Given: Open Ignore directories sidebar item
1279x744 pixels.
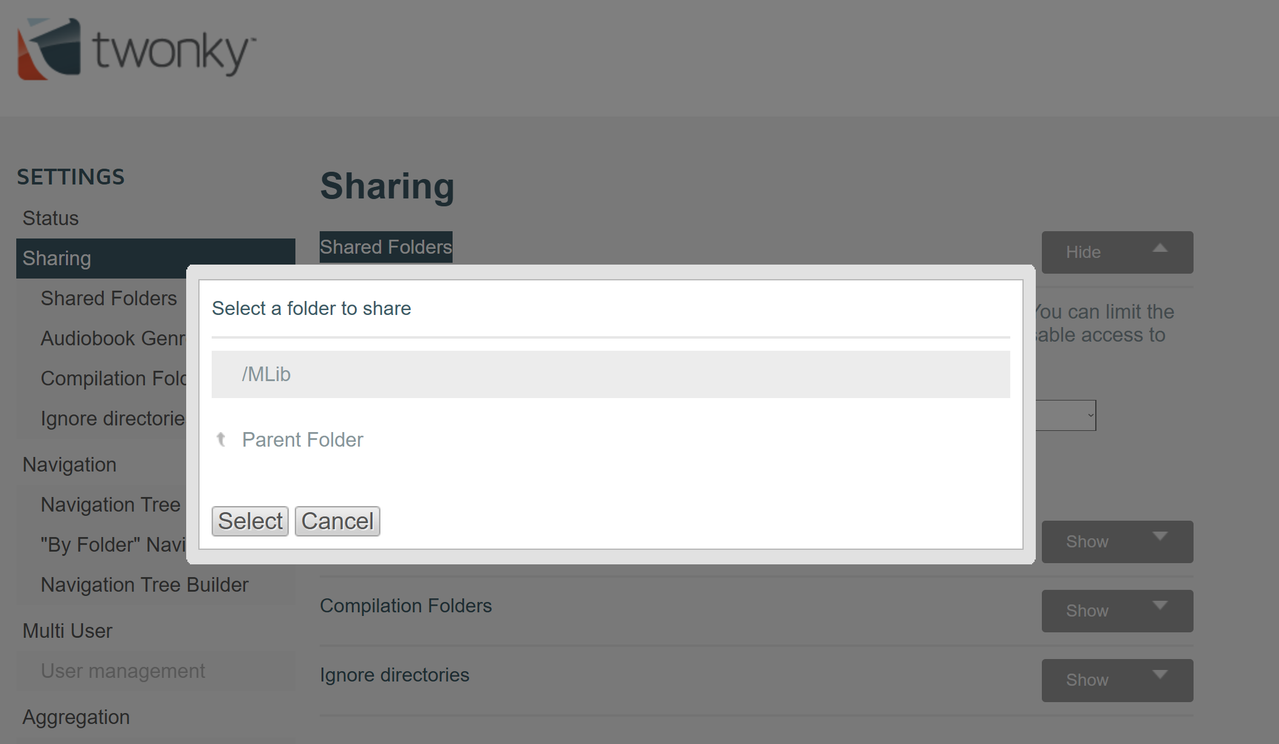Looking at the screenshot, I should point(113,418).
